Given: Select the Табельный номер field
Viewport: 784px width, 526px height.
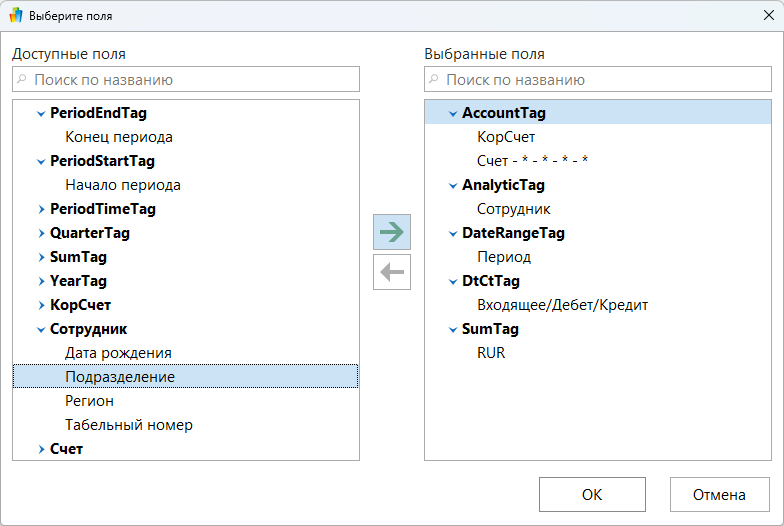Looking at the screenshot, I should click(129, 425).
